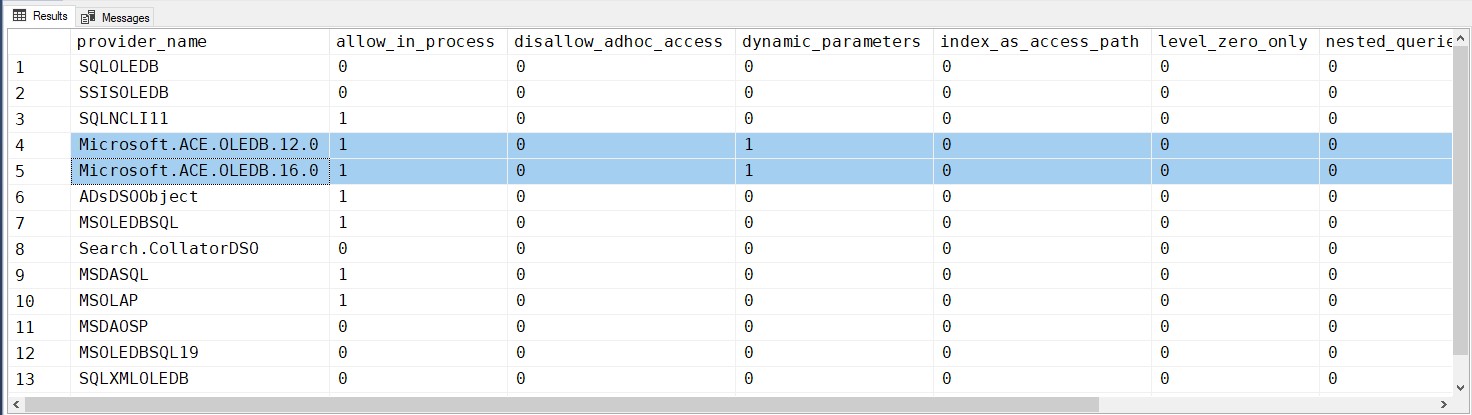1472x415 pixels.
Task: Click the vertical scrollbar thumb
Action: [1461, 200]
